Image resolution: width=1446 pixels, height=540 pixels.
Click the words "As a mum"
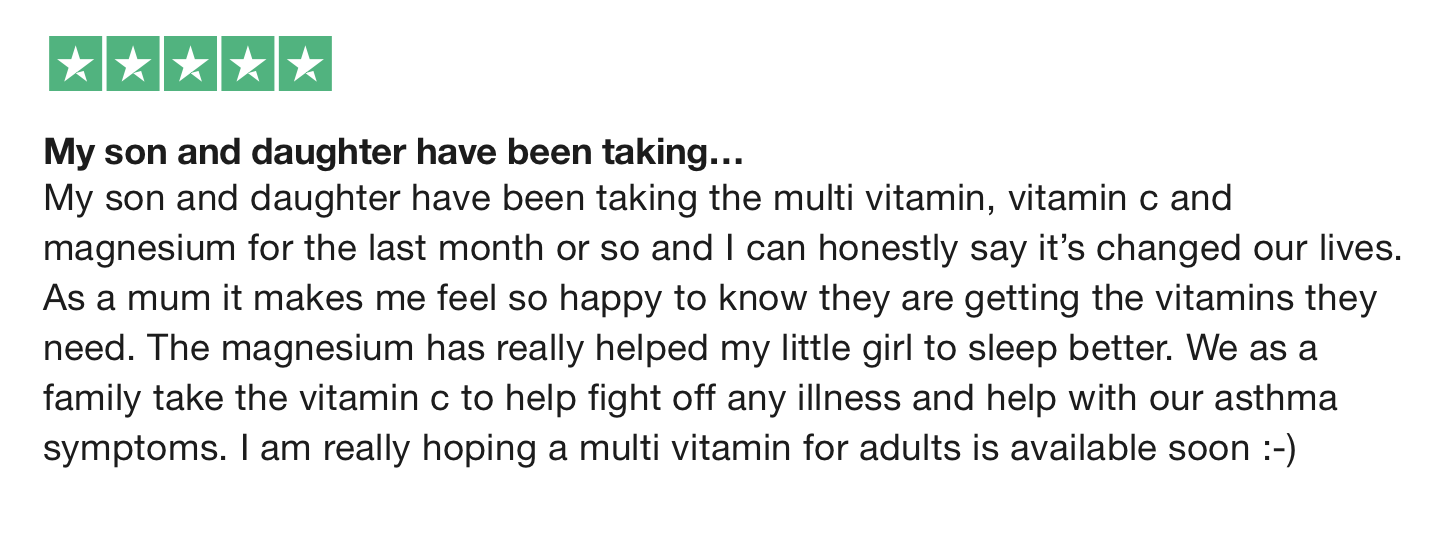point(112,299)
